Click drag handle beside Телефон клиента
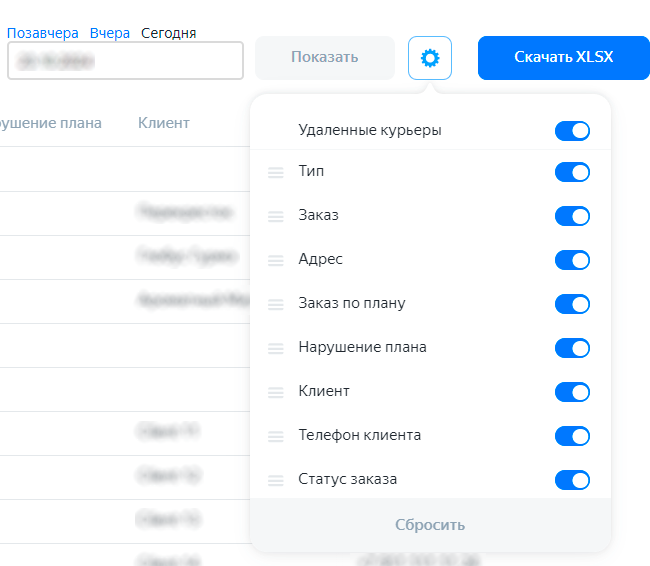 (276, 436)
